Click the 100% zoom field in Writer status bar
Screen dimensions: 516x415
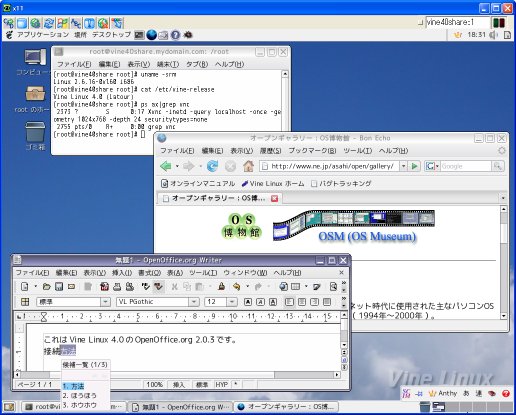(155, 384)
